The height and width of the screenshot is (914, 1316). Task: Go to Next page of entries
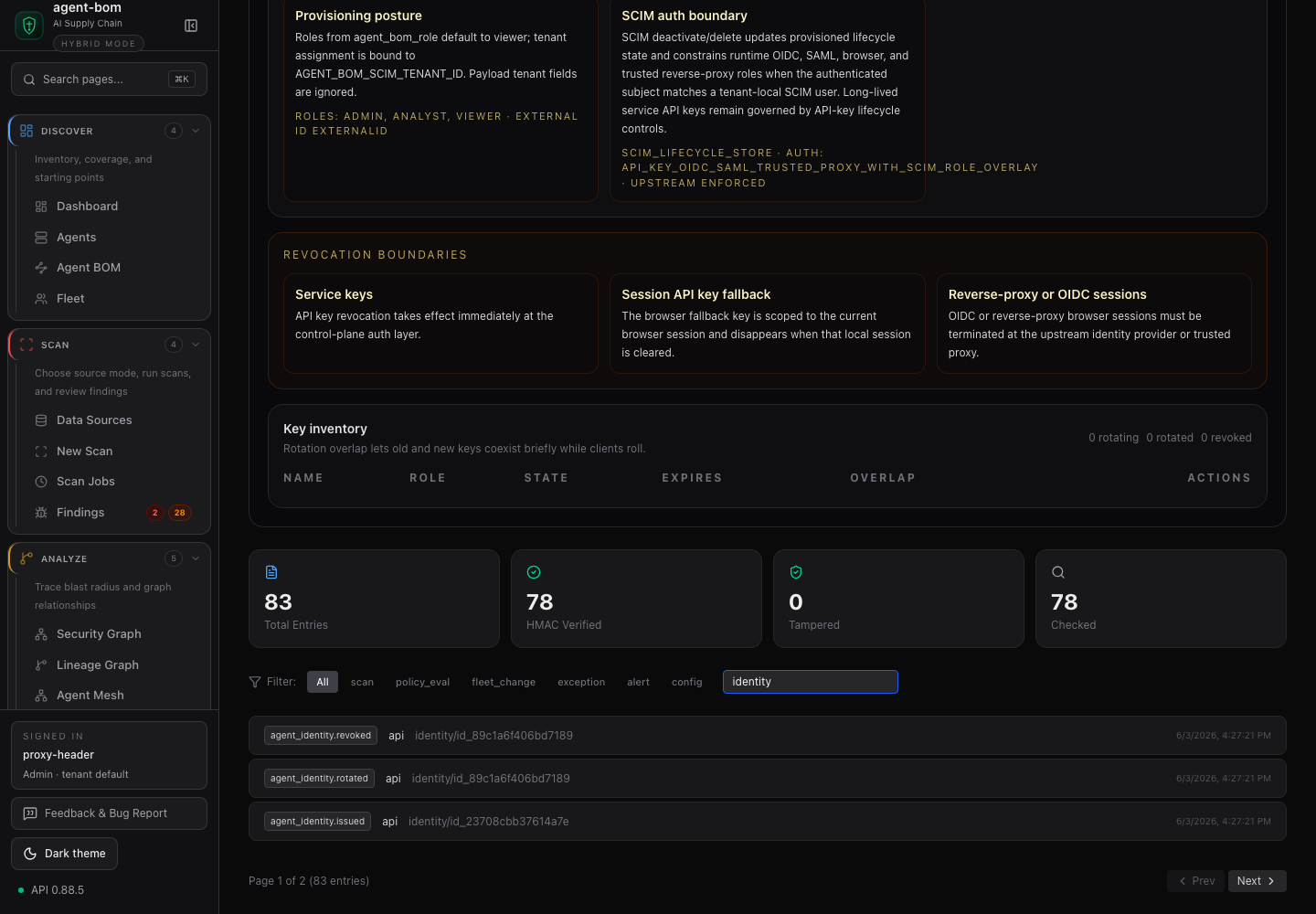pyautogui.click(x=1257, y=881)
